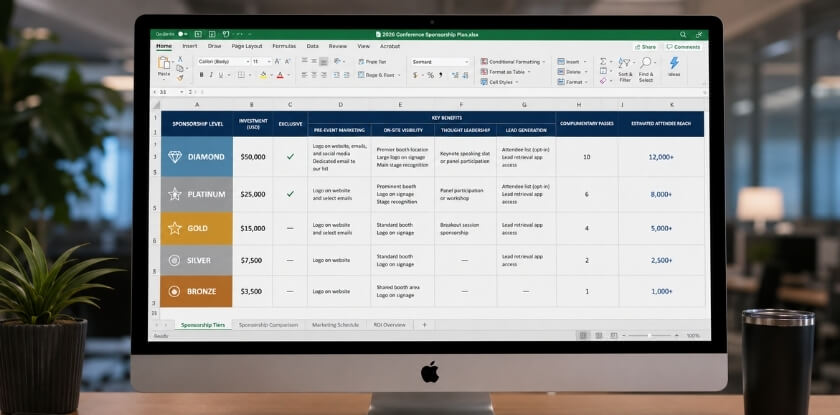840x415 pixels.
Task: Click the decrease indent icon
Action: (x=336, y=75)
